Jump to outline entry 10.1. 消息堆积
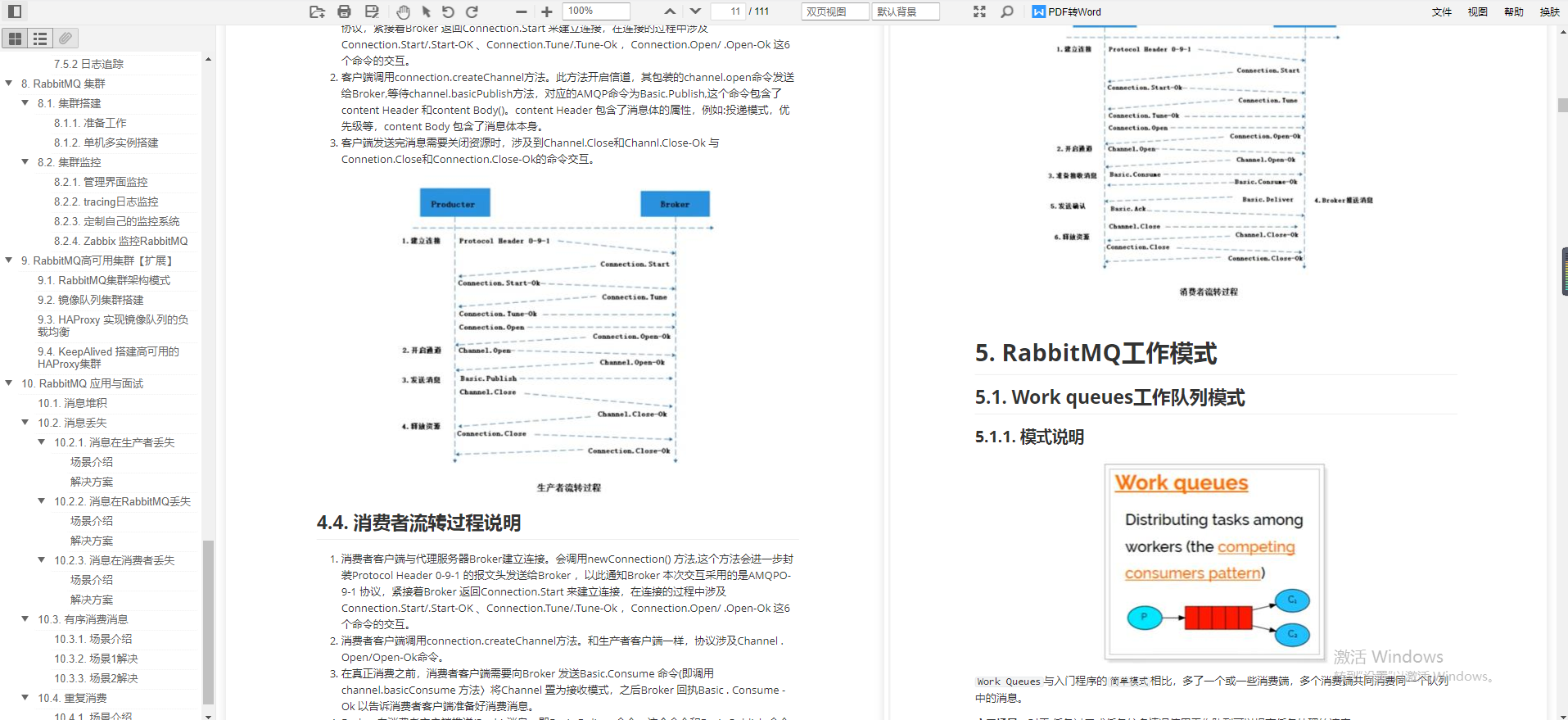 coord(72,403)
